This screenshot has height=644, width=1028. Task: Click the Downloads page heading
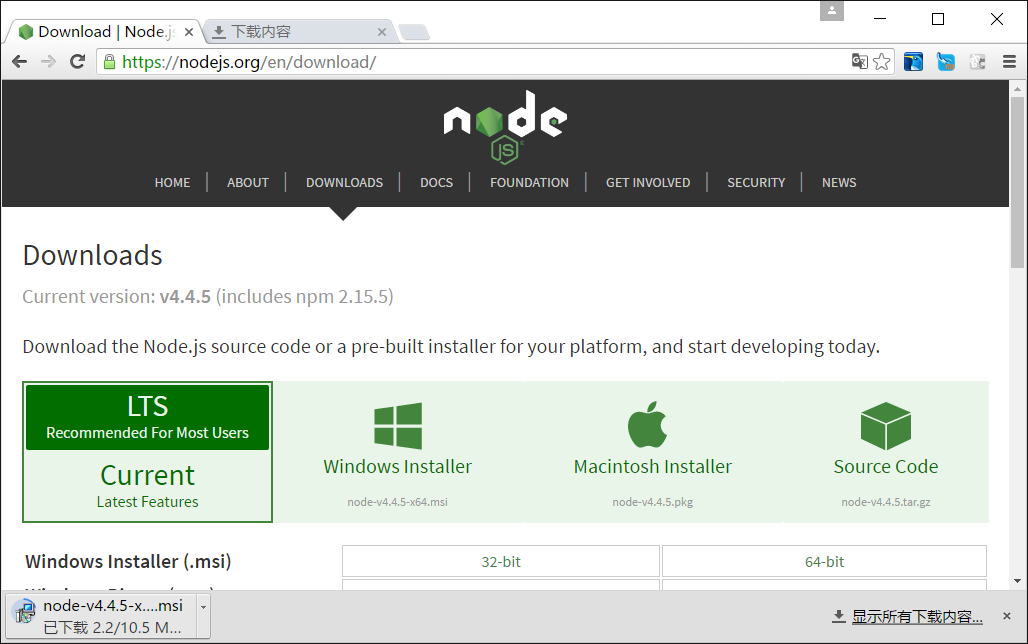pyautogui.click(x=92, y=255)
